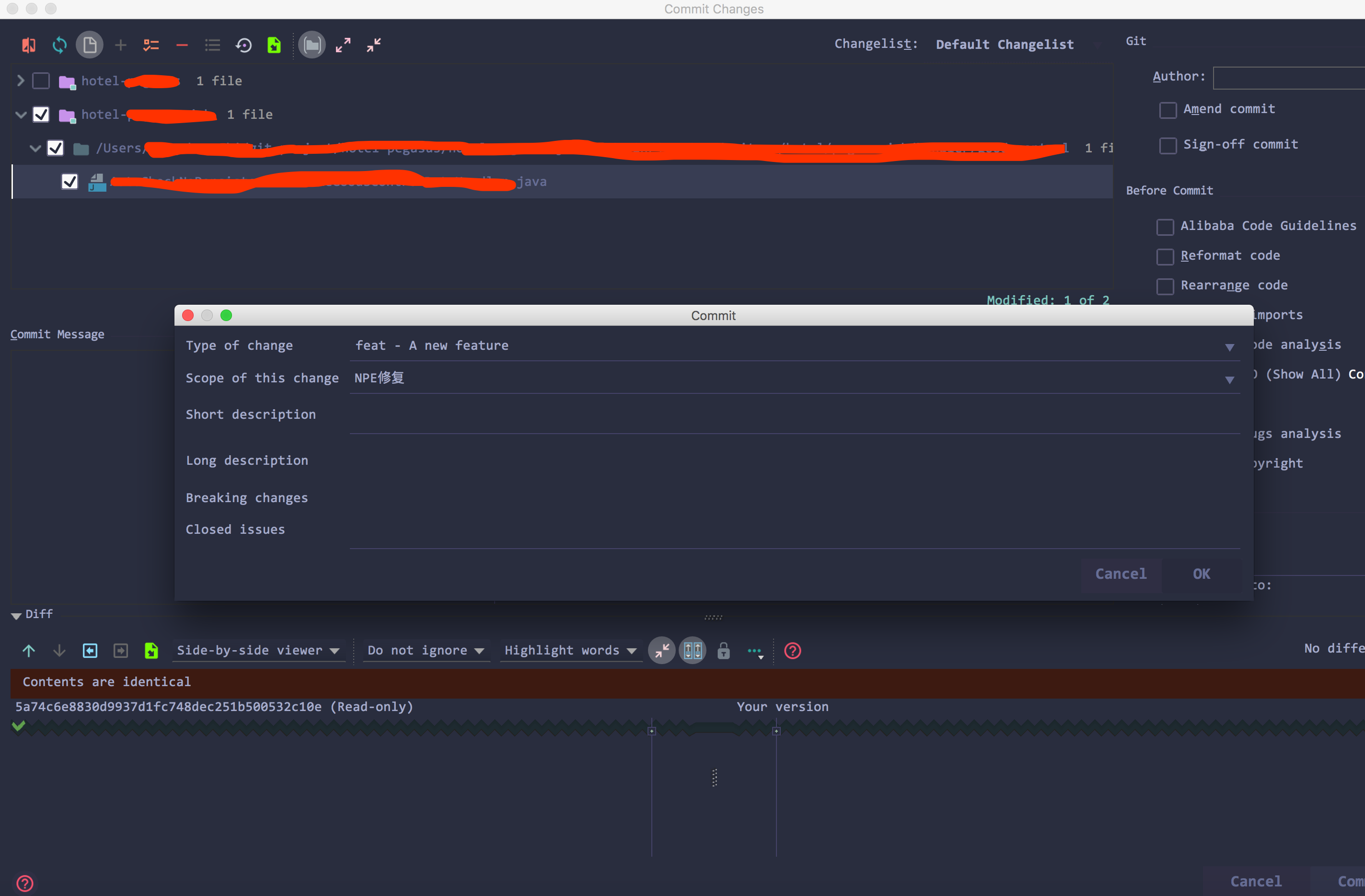Image resolution: width=1365 pixels, height=896 pixels.
Task: Click the lock editor icon
Action: (723, 650)
